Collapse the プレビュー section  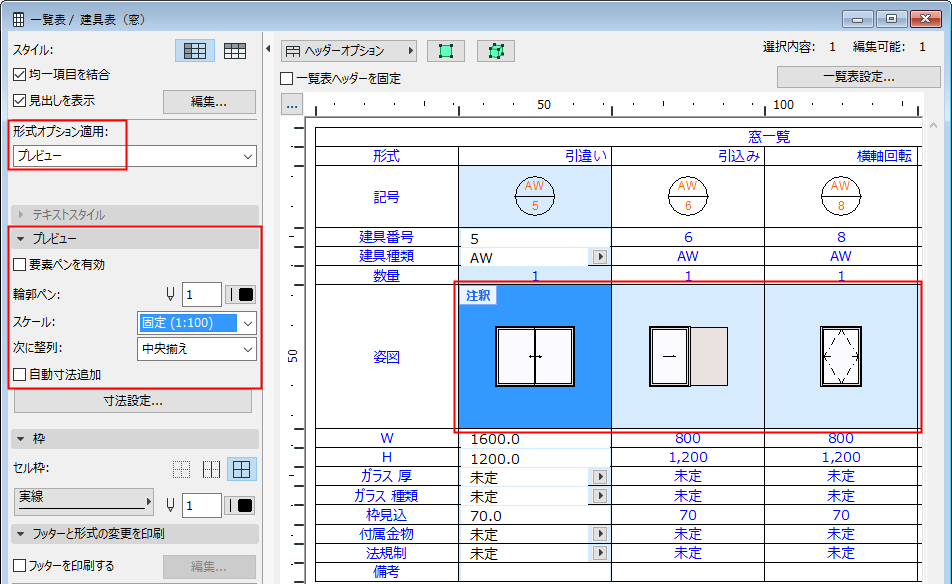click(x=135, y=239)
